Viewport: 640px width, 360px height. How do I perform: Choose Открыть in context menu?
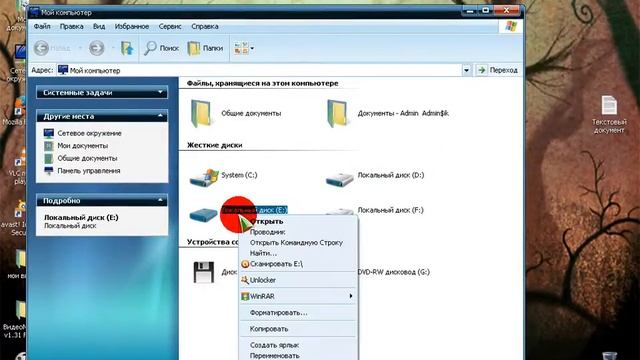pyautogui.click(x=298, y=221)
